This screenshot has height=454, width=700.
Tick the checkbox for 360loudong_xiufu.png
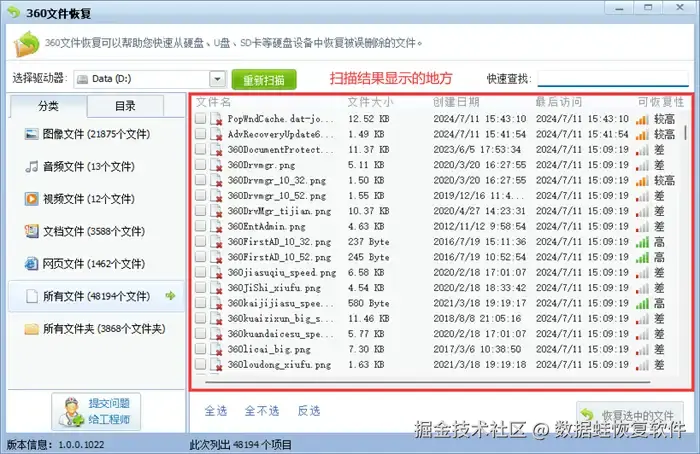(200, 364)
